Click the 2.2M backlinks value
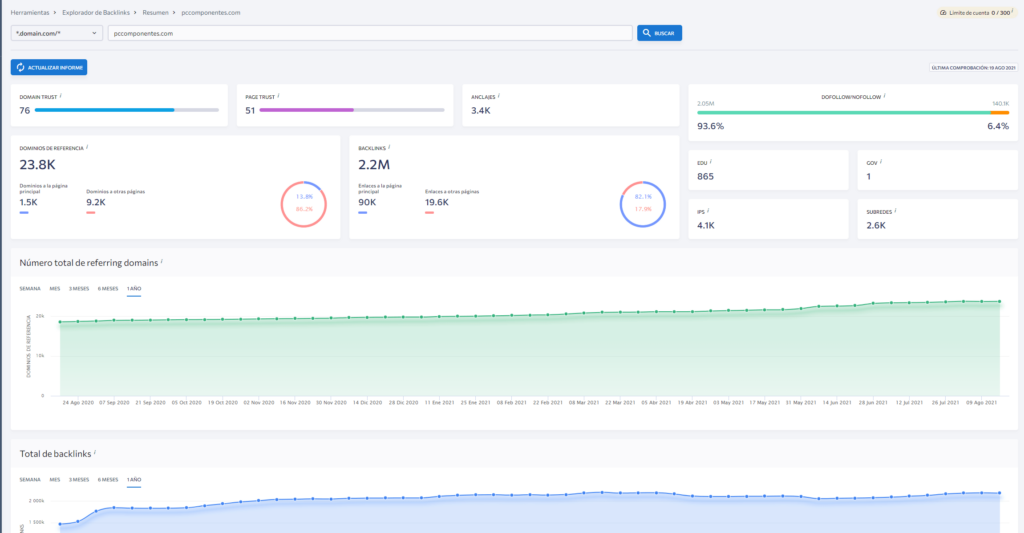Viewport: 1024px width, 533px height. tap(374, 165)
